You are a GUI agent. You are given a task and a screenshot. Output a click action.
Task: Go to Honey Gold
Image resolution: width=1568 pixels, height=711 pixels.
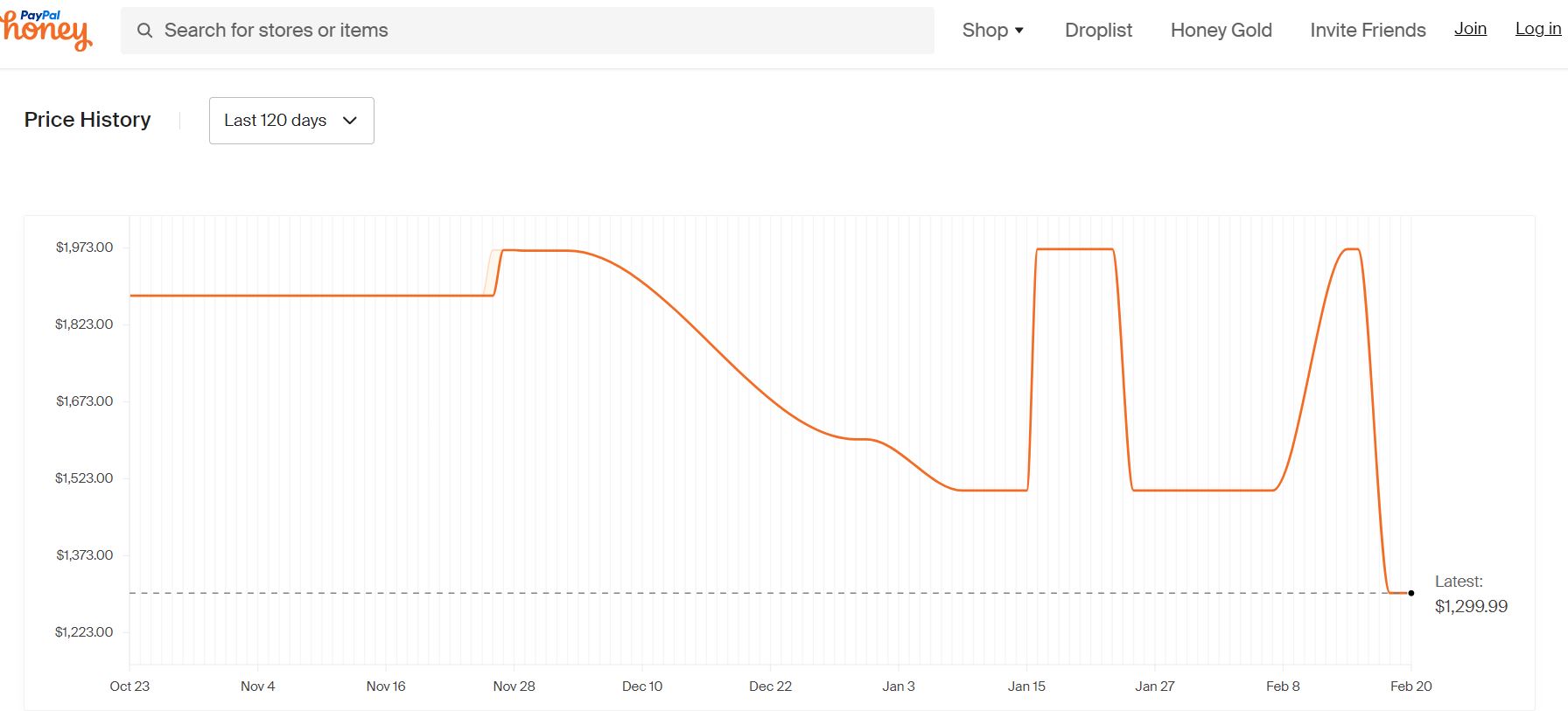1221,31
